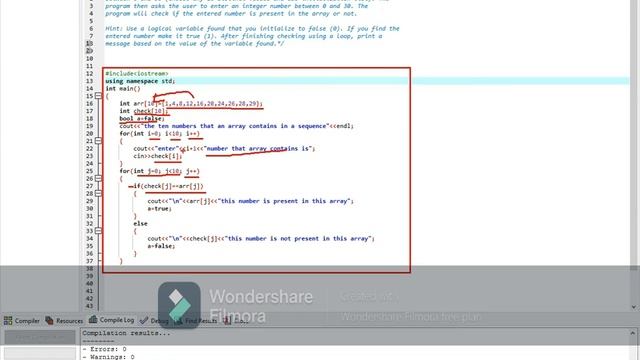Image resolution: width=640 pixels, height=360 pixels.
Task: Collapse the code fold at line 15
Action: pos(98,96)
